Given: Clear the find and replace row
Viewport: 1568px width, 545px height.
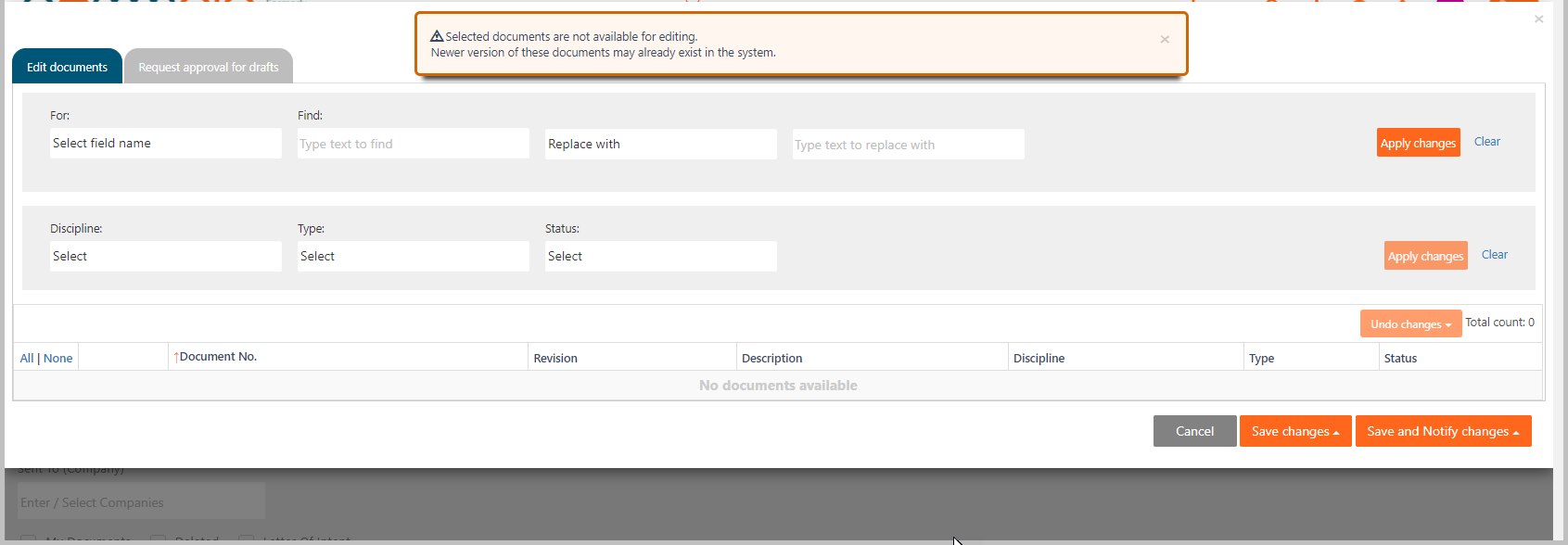Looking at the screenshot, I should (x=1486, y=142).
